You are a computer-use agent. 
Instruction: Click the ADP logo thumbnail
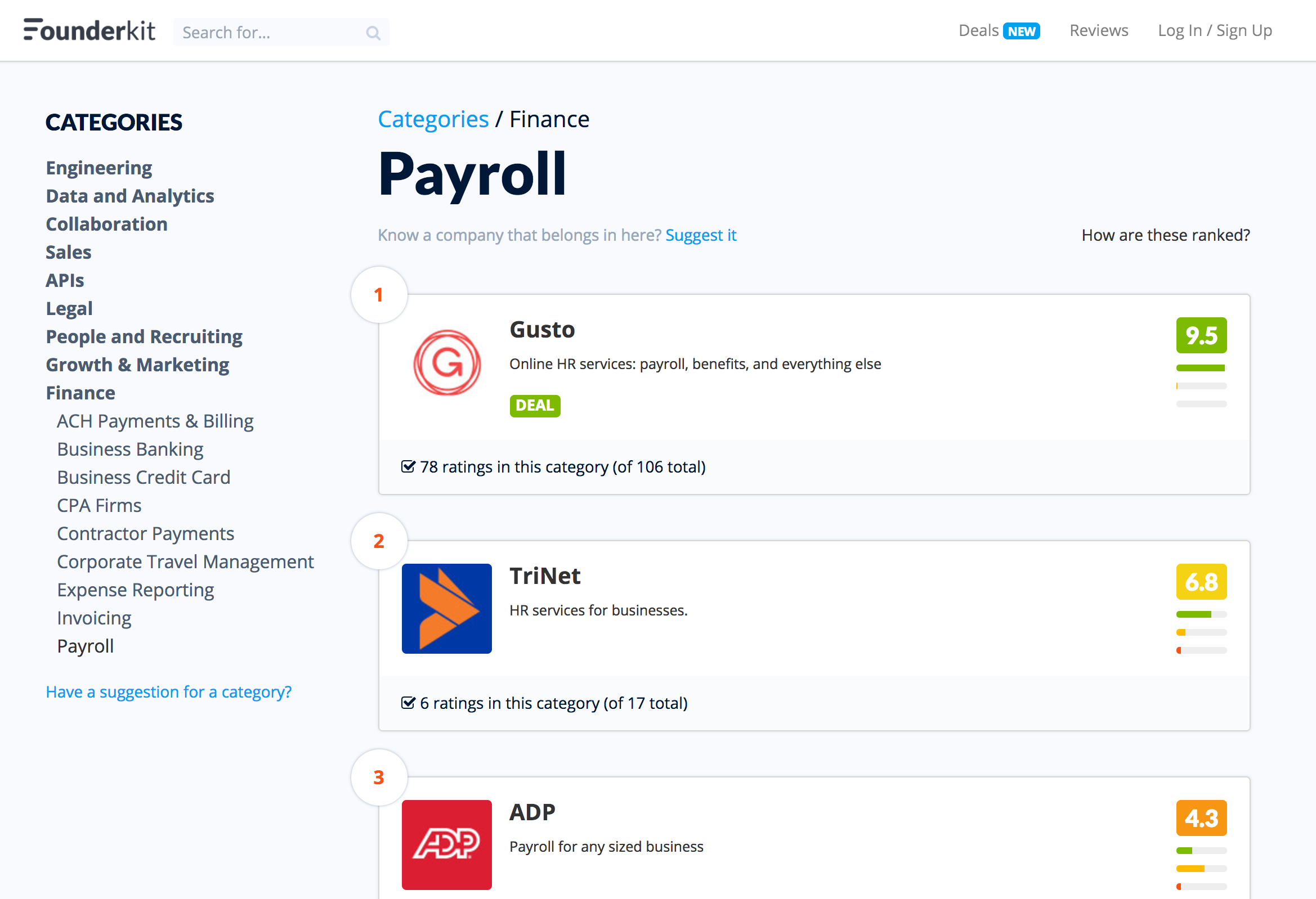coord(447,844)
